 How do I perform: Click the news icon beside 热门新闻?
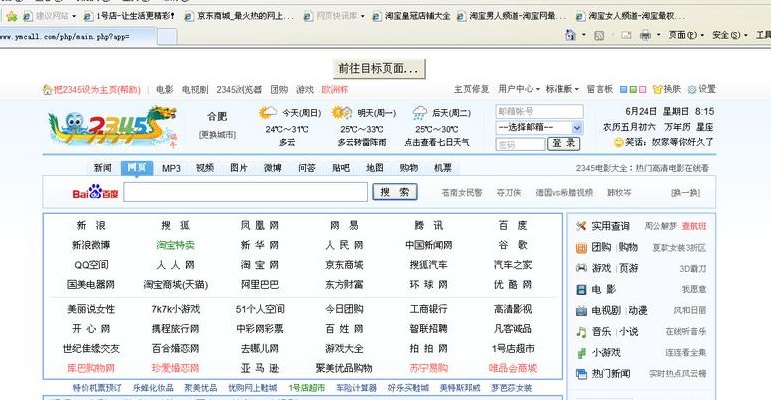click(x=581, y=374)
